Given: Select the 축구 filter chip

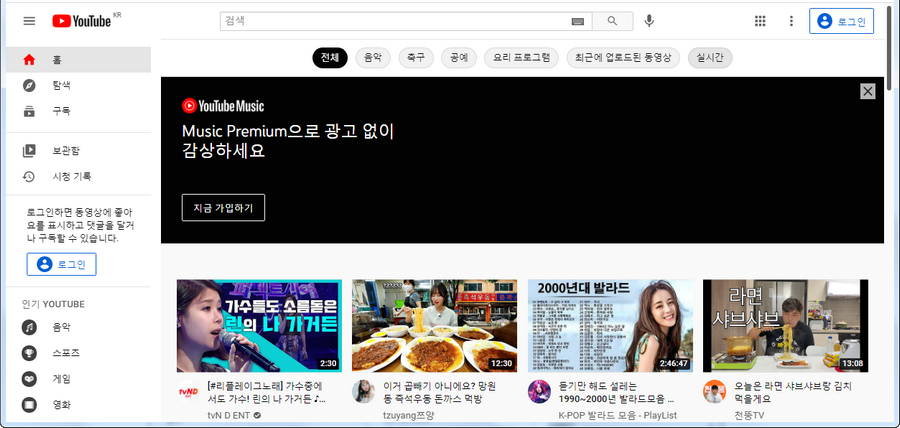Looking at the screenshot, I should tap(416, 57).
